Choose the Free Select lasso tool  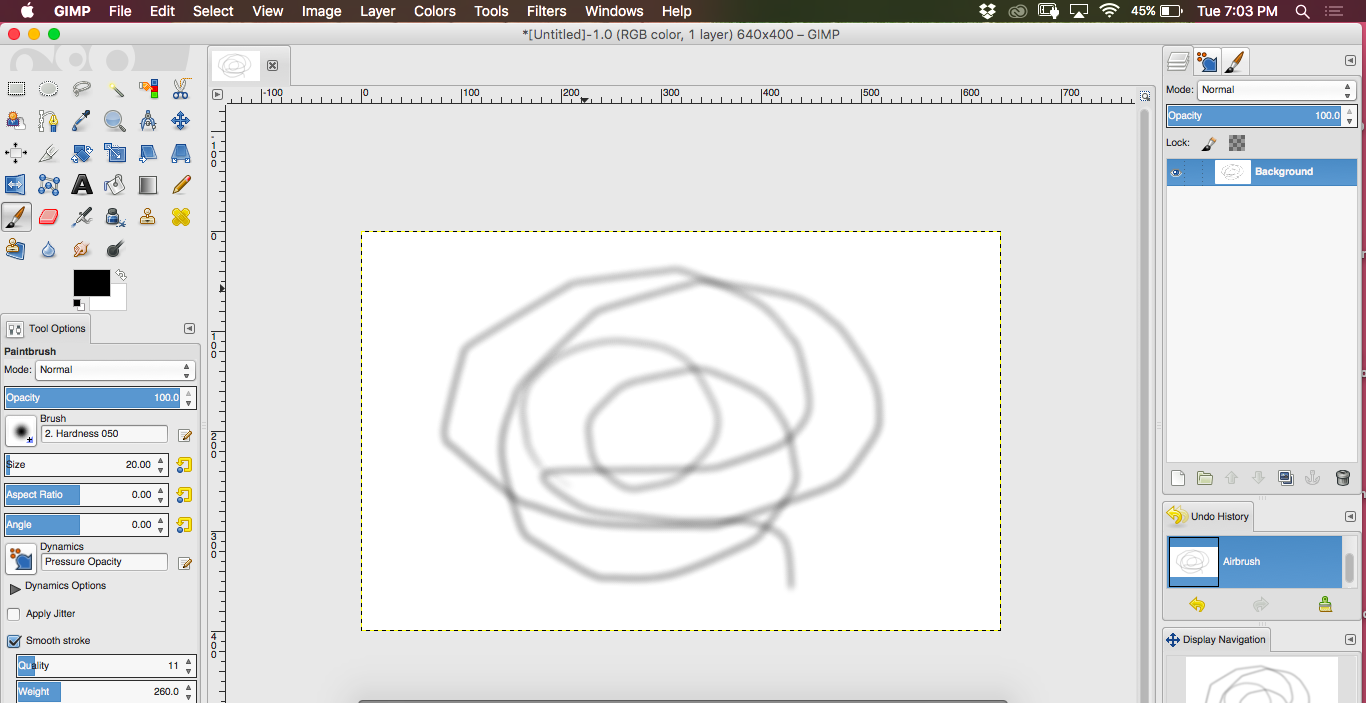pyautogui.click(x=82, y=89)
